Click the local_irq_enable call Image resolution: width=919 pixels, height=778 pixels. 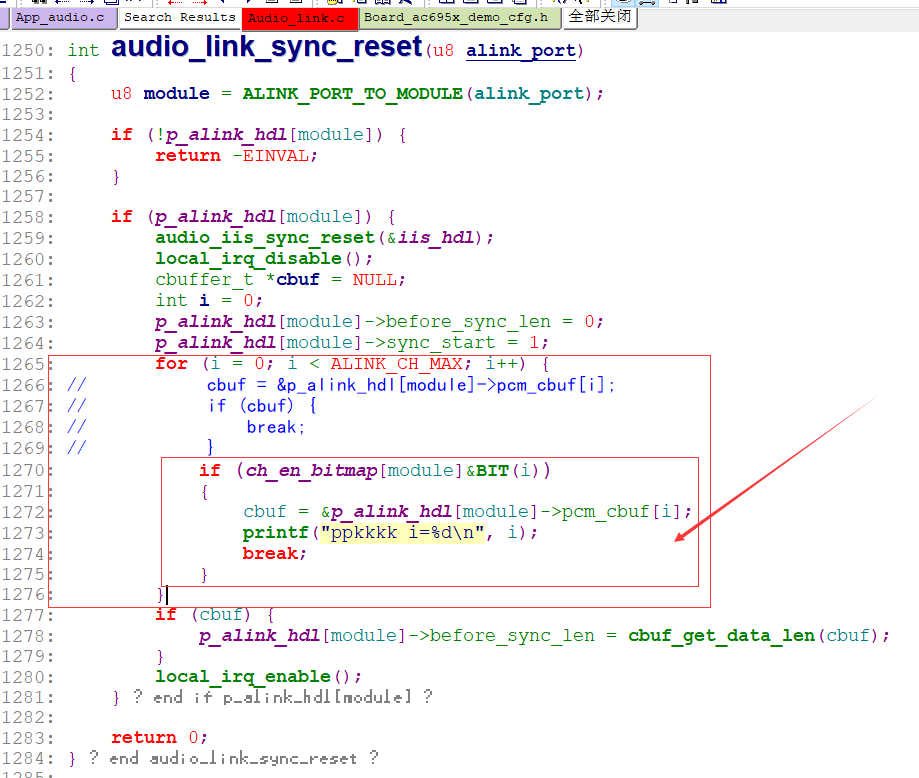point(243,677)
